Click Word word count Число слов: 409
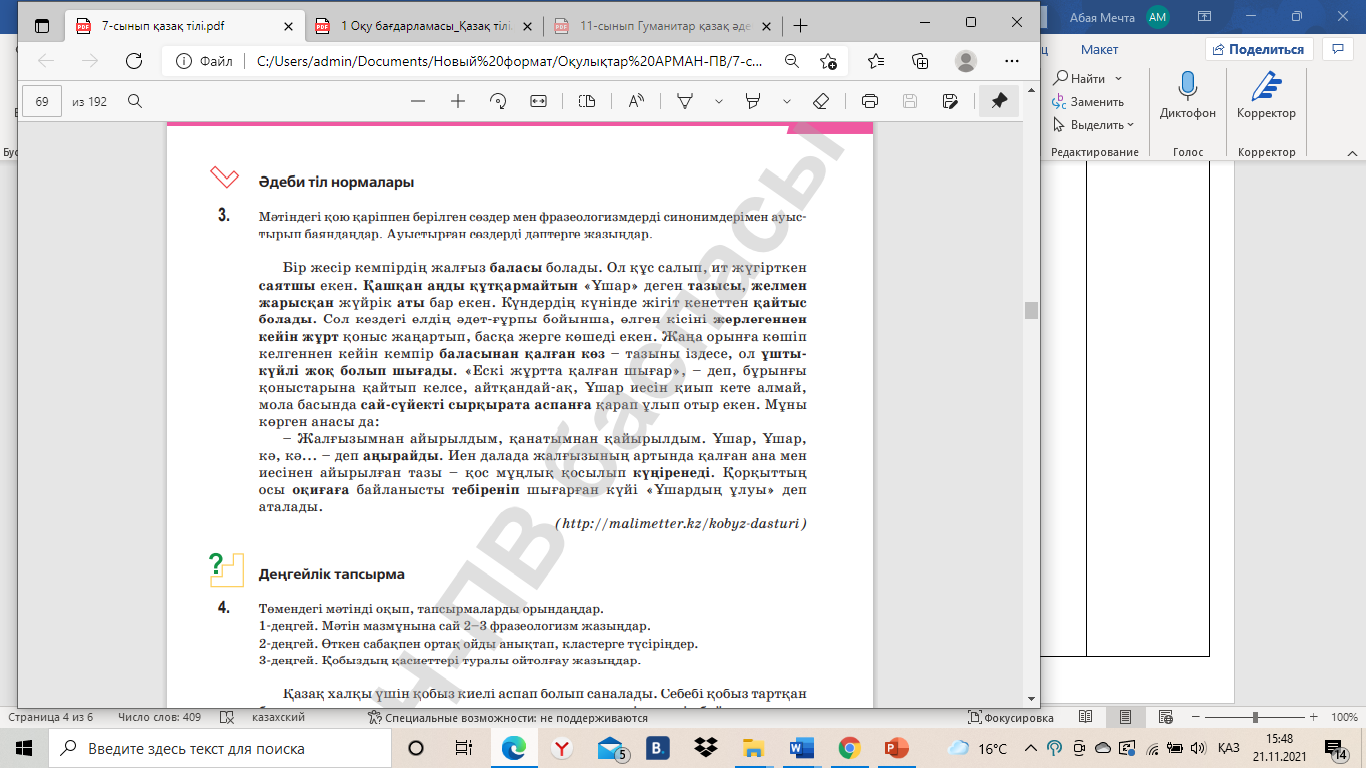Viewport: 1366px width, 768px height. pyautogui.click(x=160, y=718)
